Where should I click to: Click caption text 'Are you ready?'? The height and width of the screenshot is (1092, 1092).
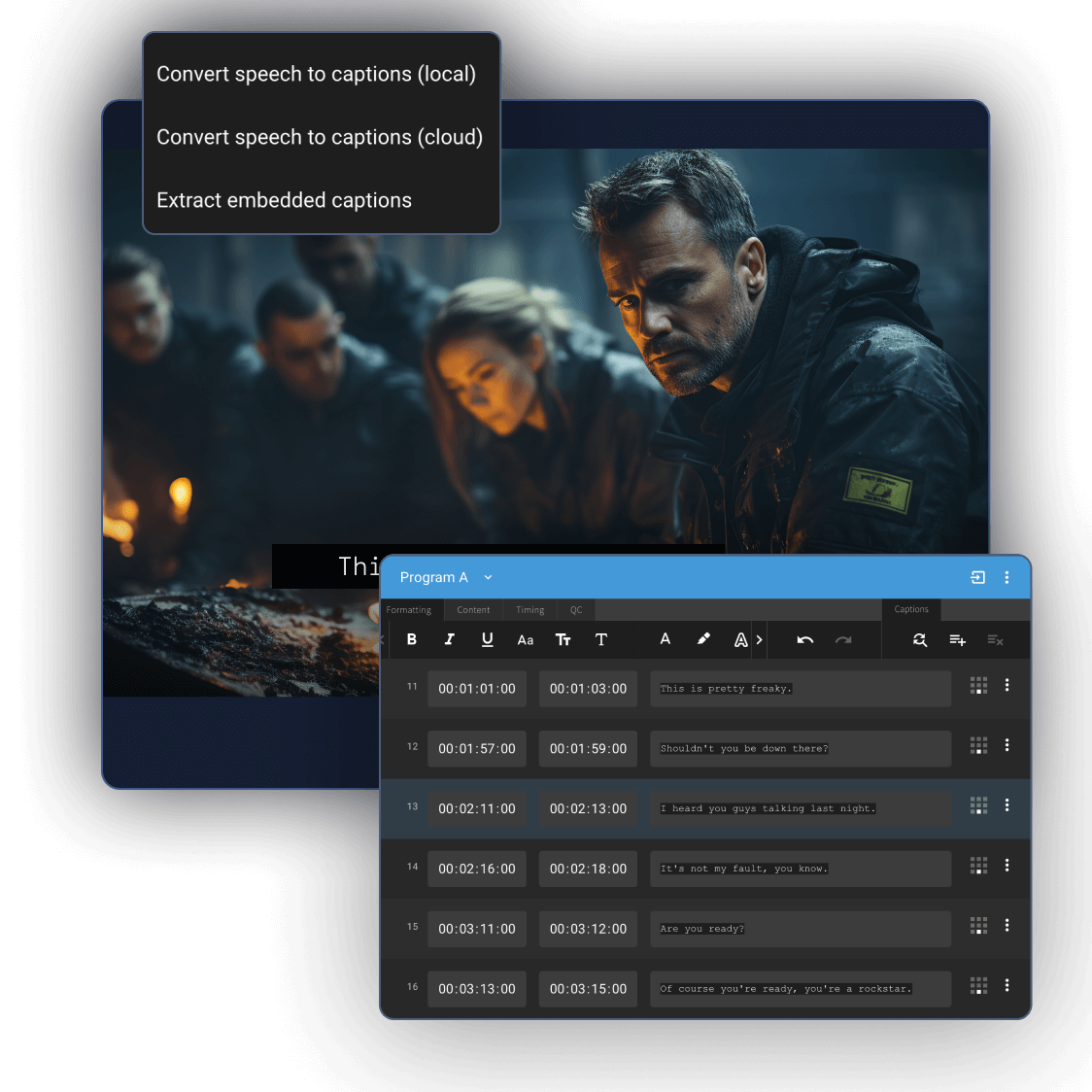pos(702,929)
